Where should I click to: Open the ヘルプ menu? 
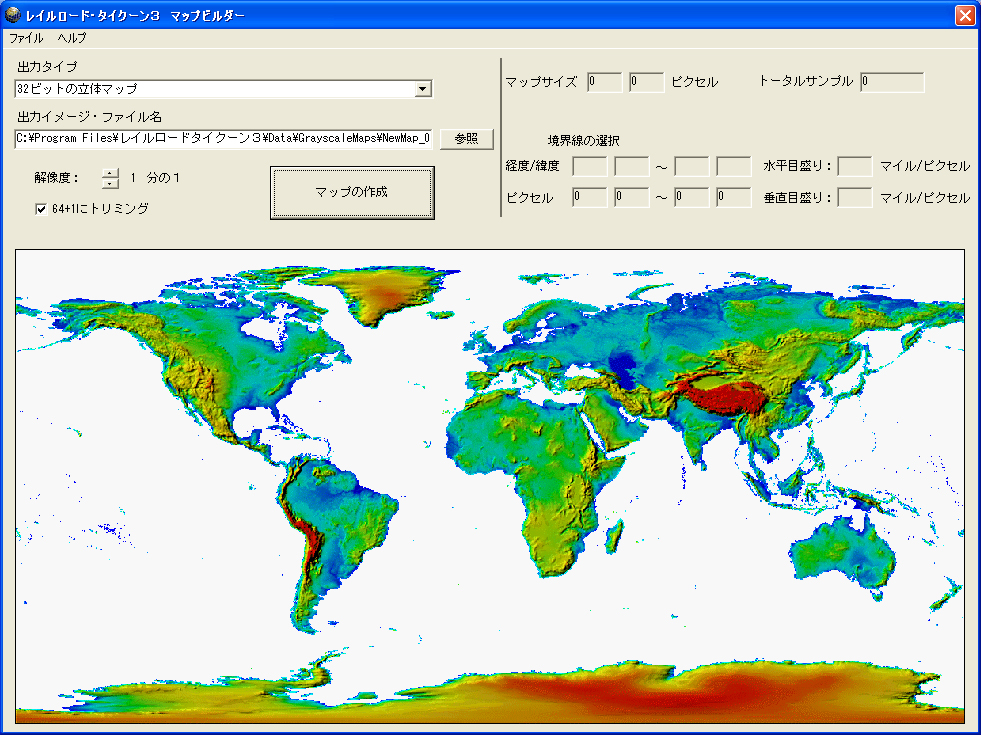72,38
